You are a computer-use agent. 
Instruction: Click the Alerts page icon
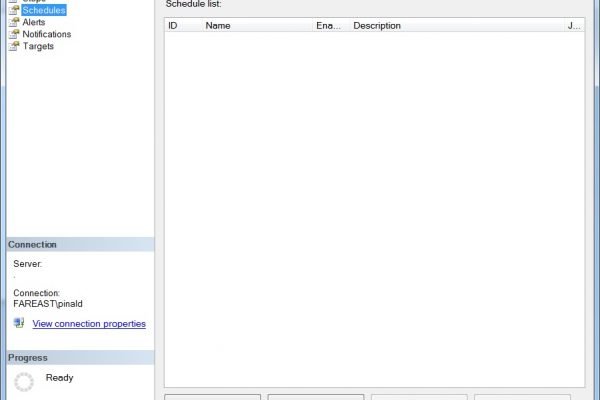(x=14, y=22)
